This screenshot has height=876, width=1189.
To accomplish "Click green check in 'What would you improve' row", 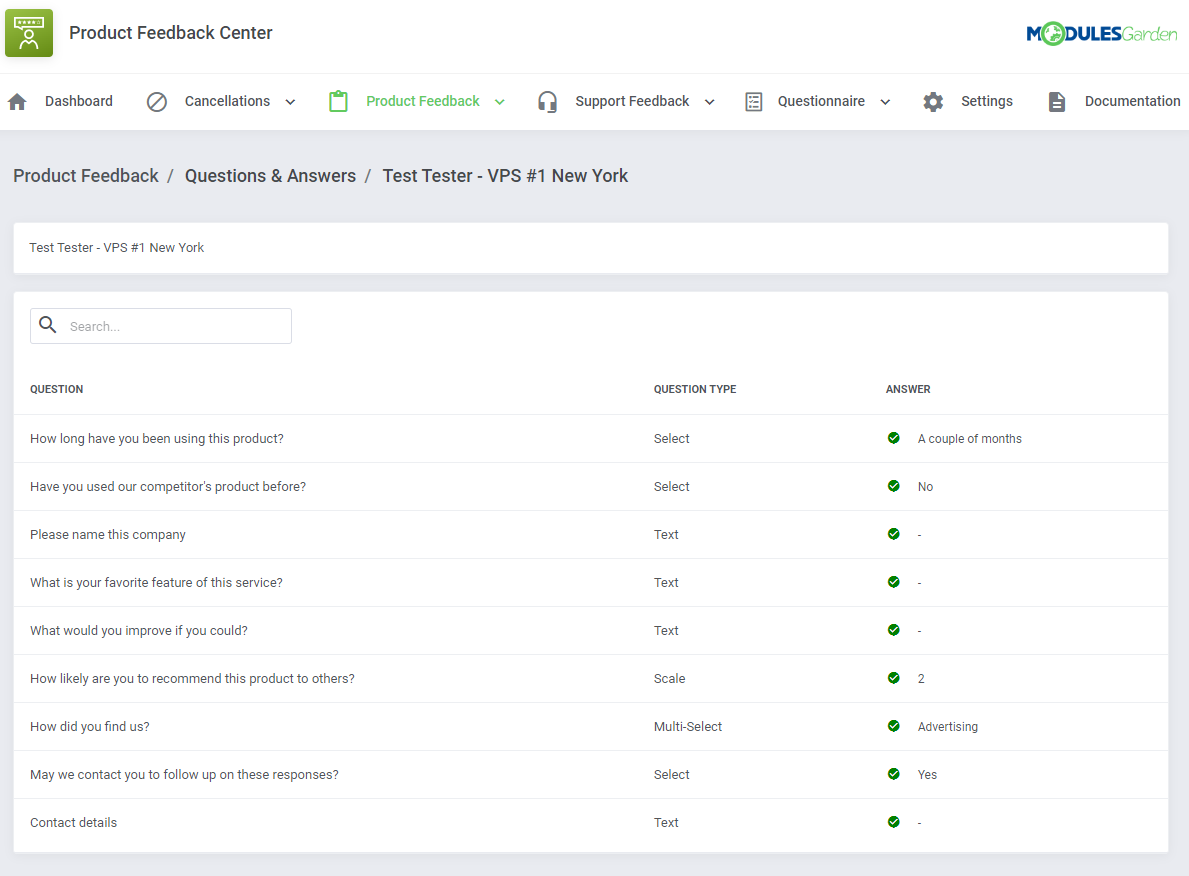I will pyautogui.click(x=894, y=630).
